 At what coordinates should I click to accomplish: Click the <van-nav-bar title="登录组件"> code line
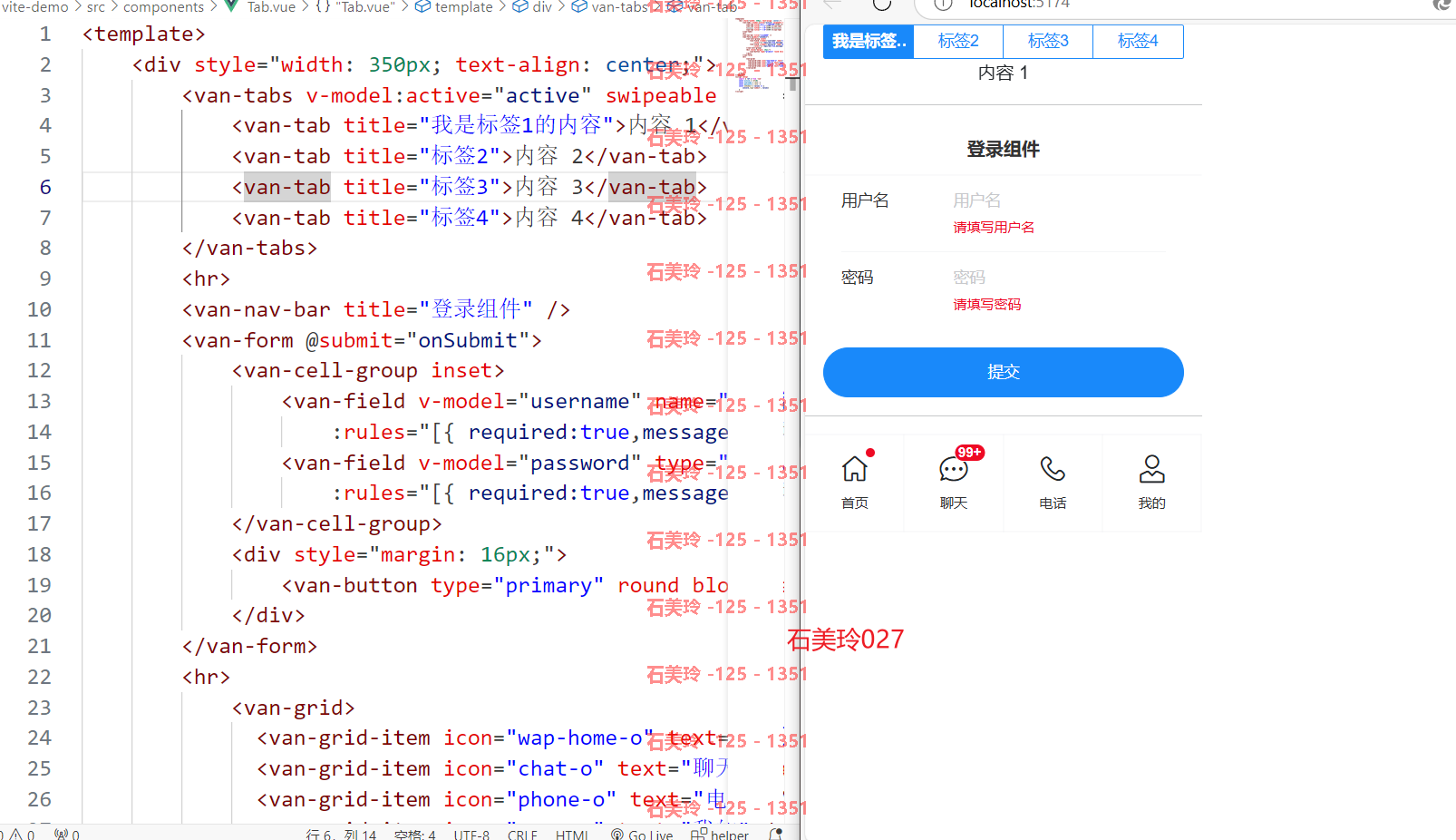pyautogui.click(x=375, y=309)
